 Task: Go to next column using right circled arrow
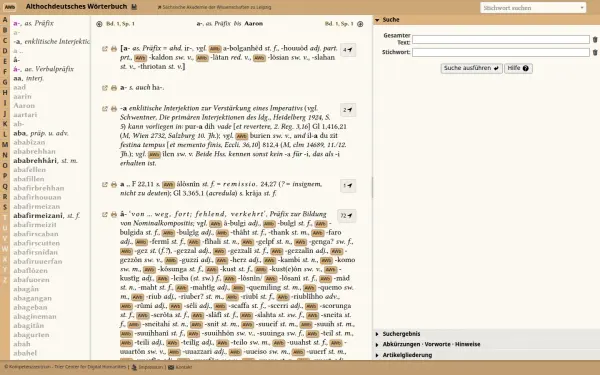coord(360,24)
